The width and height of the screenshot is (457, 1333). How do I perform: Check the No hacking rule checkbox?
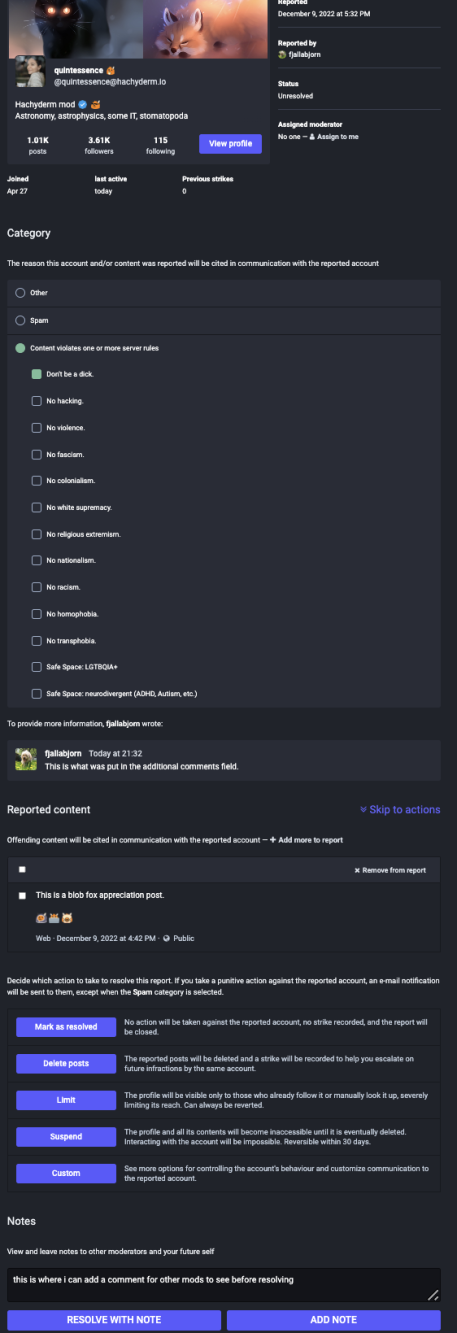coord(37,400)
